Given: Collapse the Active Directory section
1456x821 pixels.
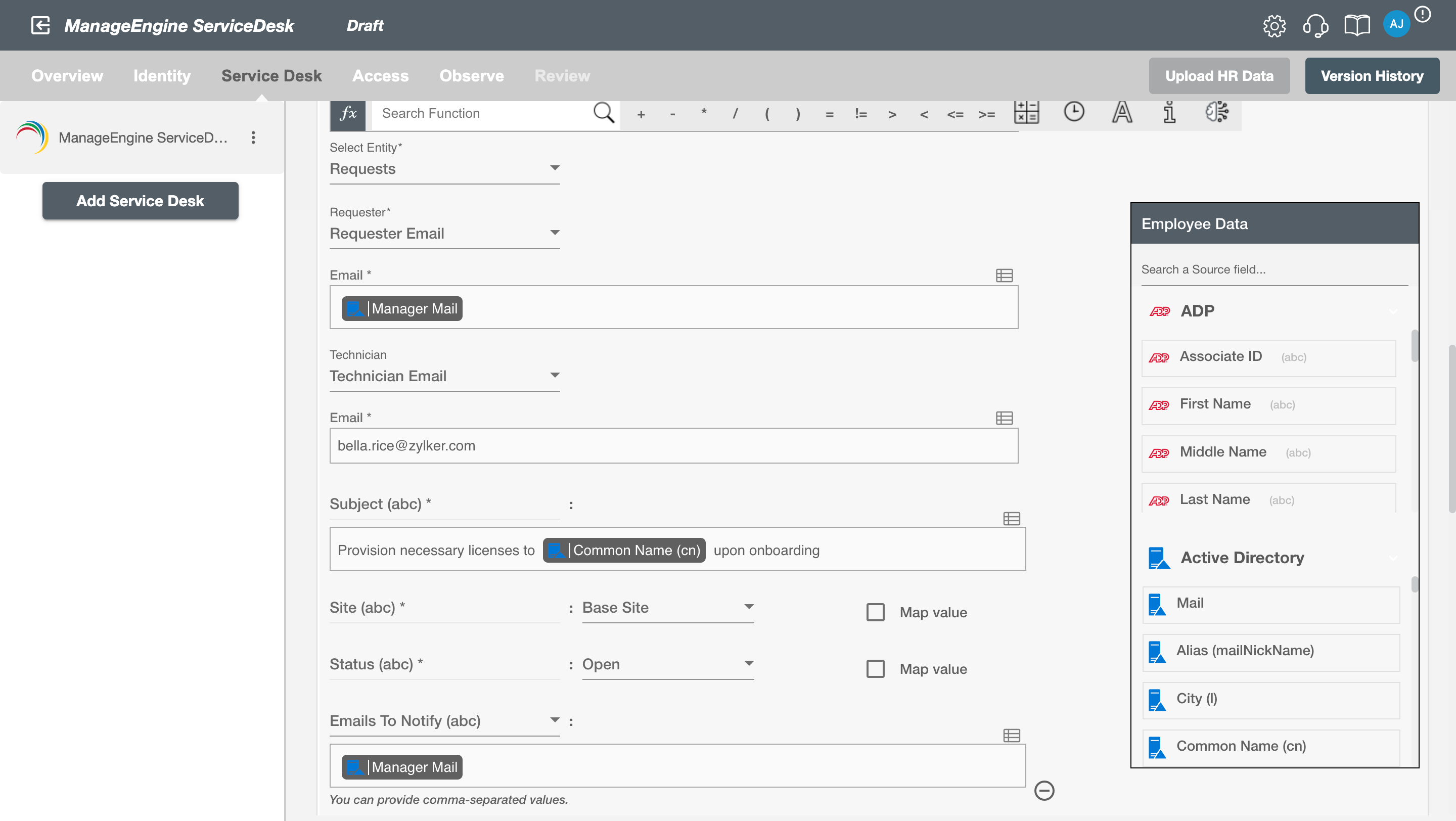Looking at the screenshot, I should point(1392,558).
